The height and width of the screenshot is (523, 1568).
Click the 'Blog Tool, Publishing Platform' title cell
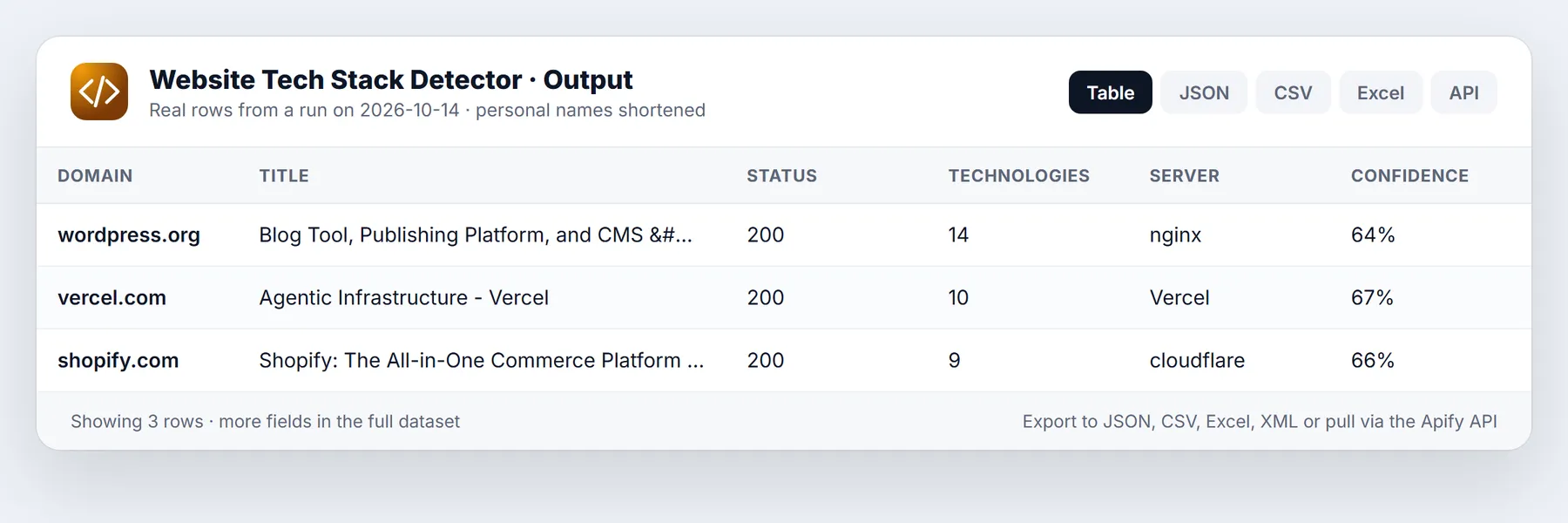(476, 234)
